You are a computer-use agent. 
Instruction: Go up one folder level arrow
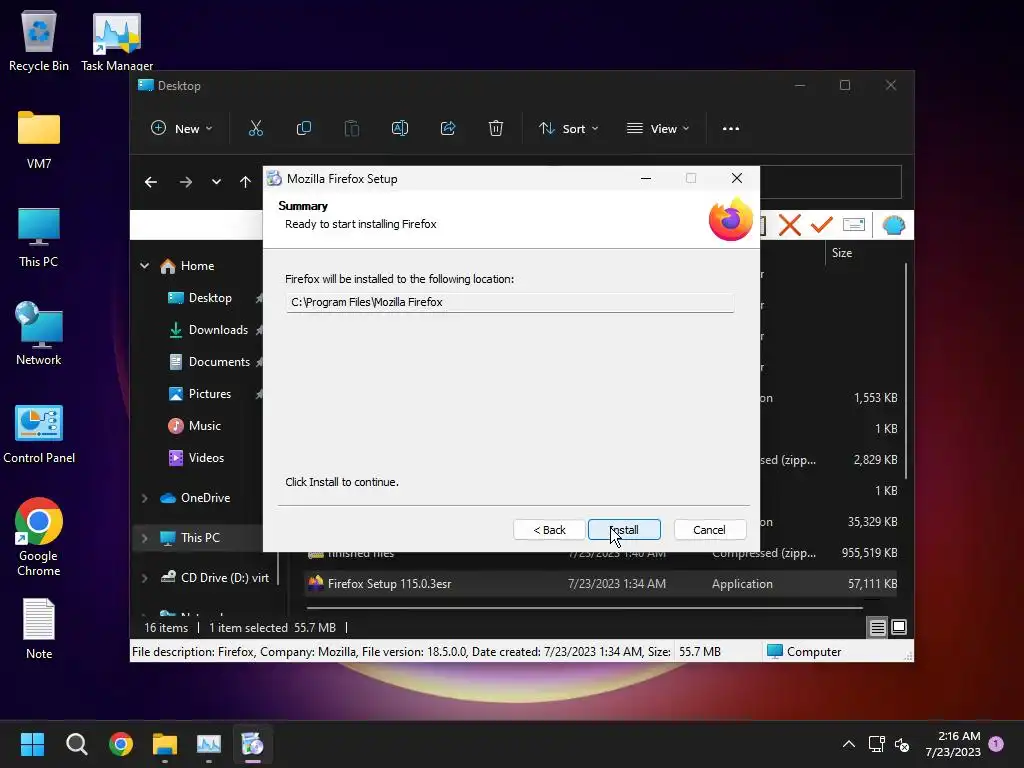click(x=246, y=182)
